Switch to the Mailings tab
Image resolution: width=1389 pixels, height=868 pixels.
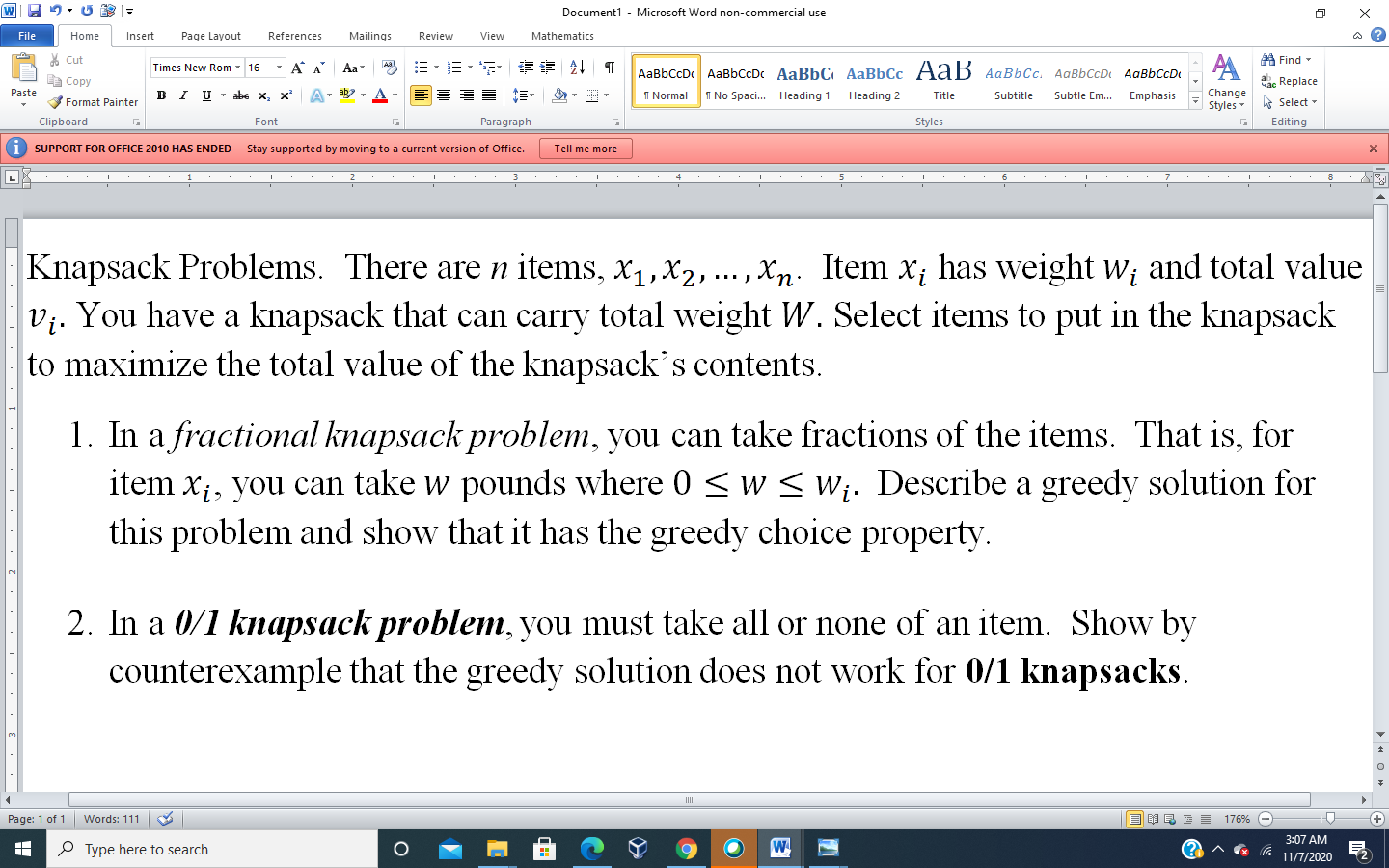(369, 36)
